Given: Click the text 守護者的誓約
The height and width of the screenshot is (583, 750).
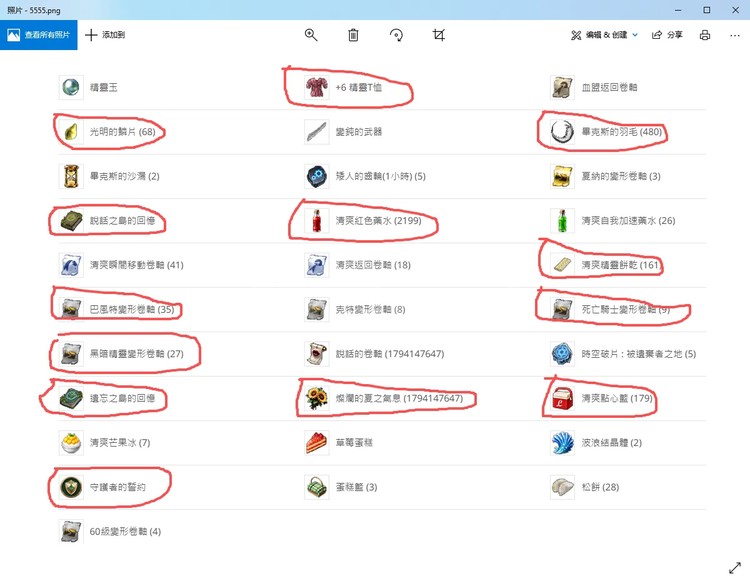Looking at the screenshot, I should pyautogui.click(x=118, y=487).
